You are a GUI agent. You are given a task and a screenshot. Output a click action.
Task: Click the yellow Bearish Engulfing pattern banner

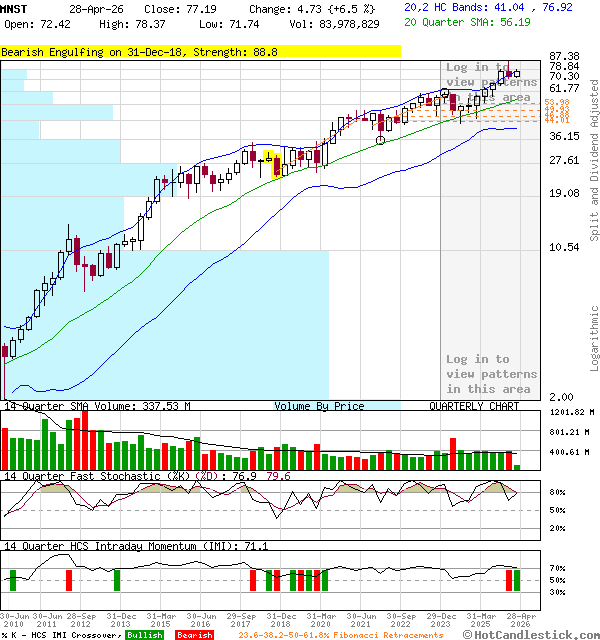[200, 50]
